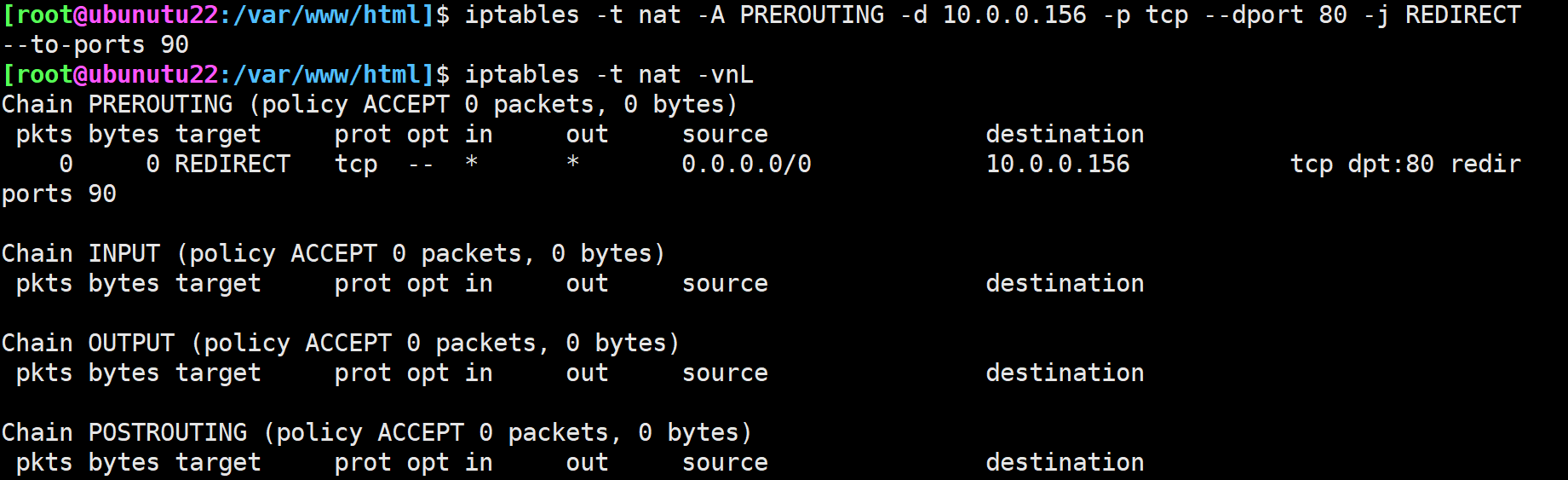The width and height of the screenshot is (1568, 480).
Task: Click the source address 0.0.0.0/0
Action: 746,164
